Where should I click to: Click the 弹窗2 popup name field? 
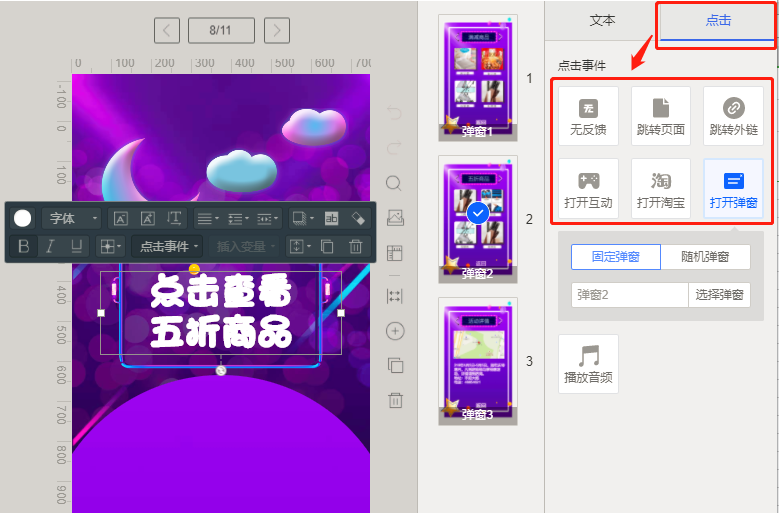coord(629,295)
